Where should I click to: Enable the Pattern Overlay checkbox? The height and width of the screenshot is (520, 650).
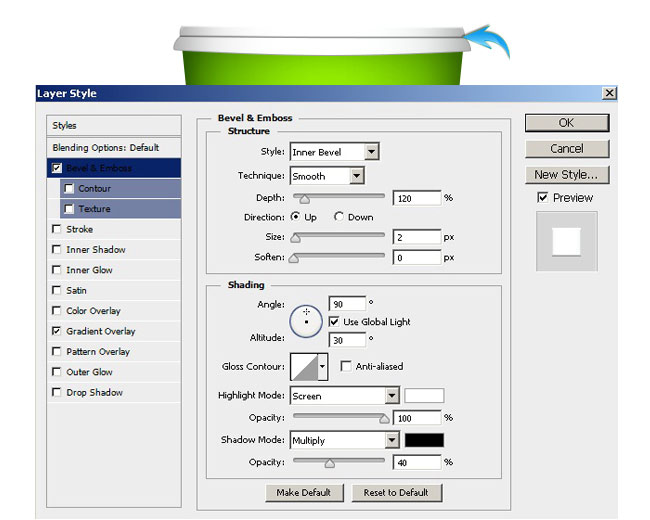coord(56,351)
